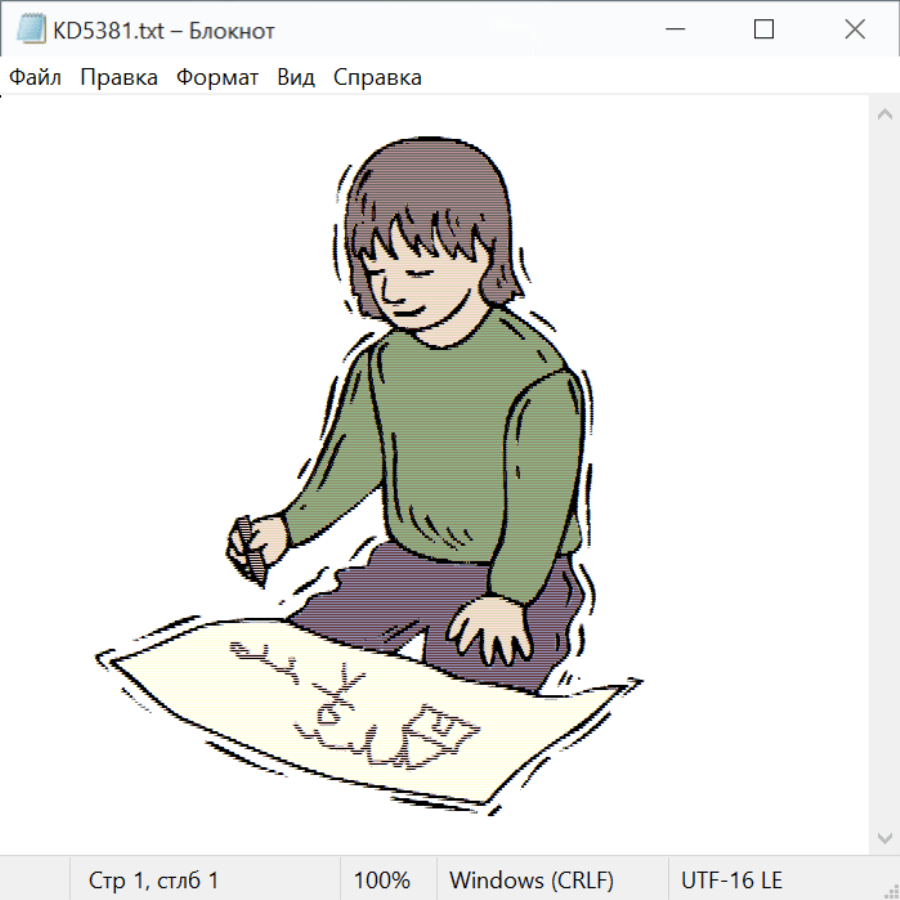Close the KD5381.txt window
Viewport: 900px width, 900px height.
coord(855,29)
